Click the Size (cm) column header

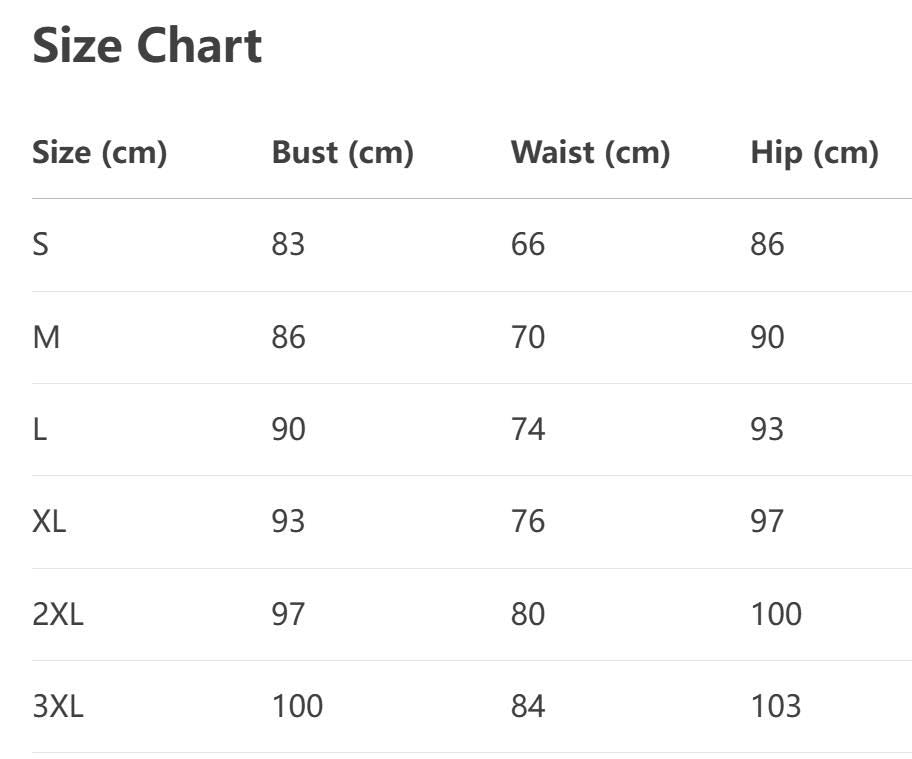click(99, 153)
